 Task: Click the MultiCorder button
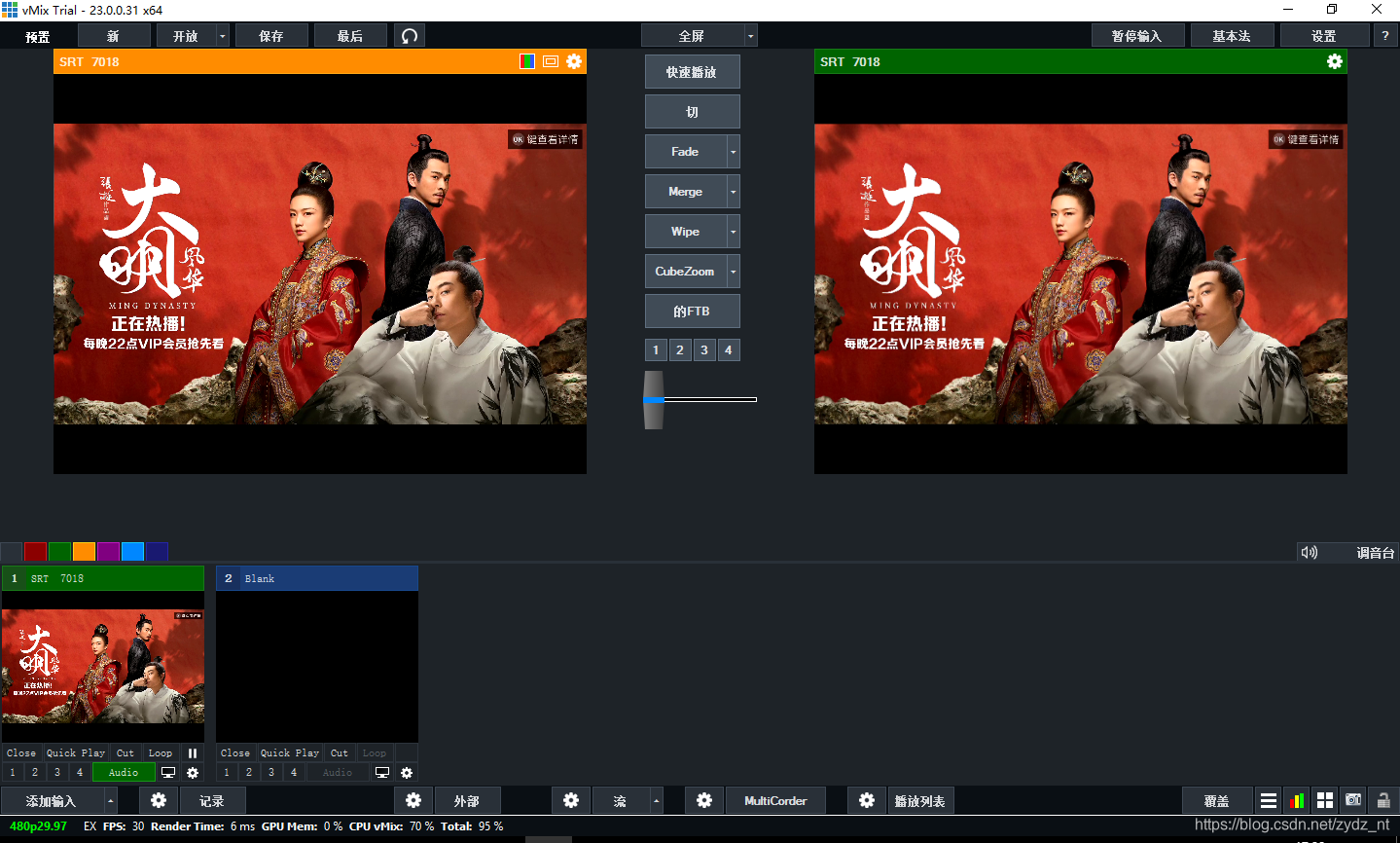pyautogui.click(x=775, y=800)
